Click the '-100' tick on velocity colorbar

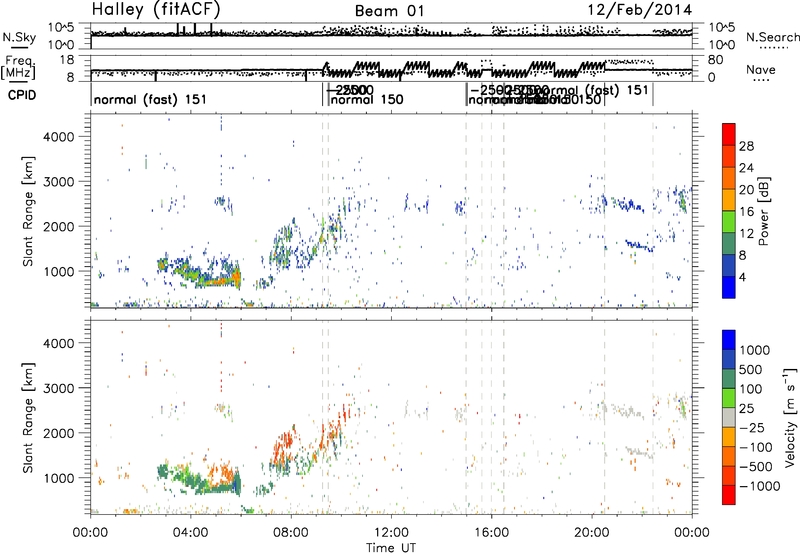(x=756, y=447)
